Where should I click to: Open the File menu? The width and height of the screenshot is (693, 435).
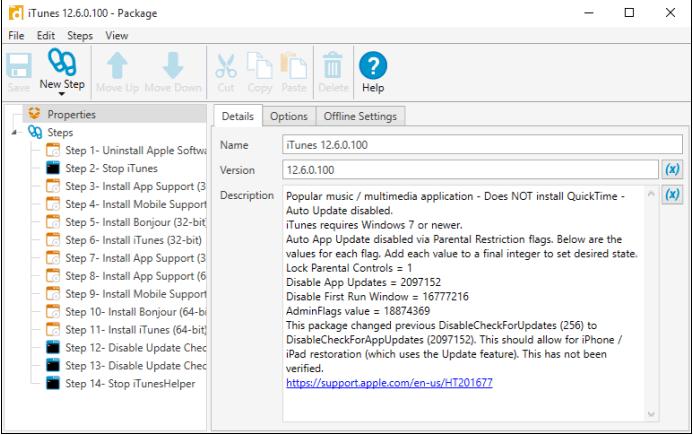[16, 35]
